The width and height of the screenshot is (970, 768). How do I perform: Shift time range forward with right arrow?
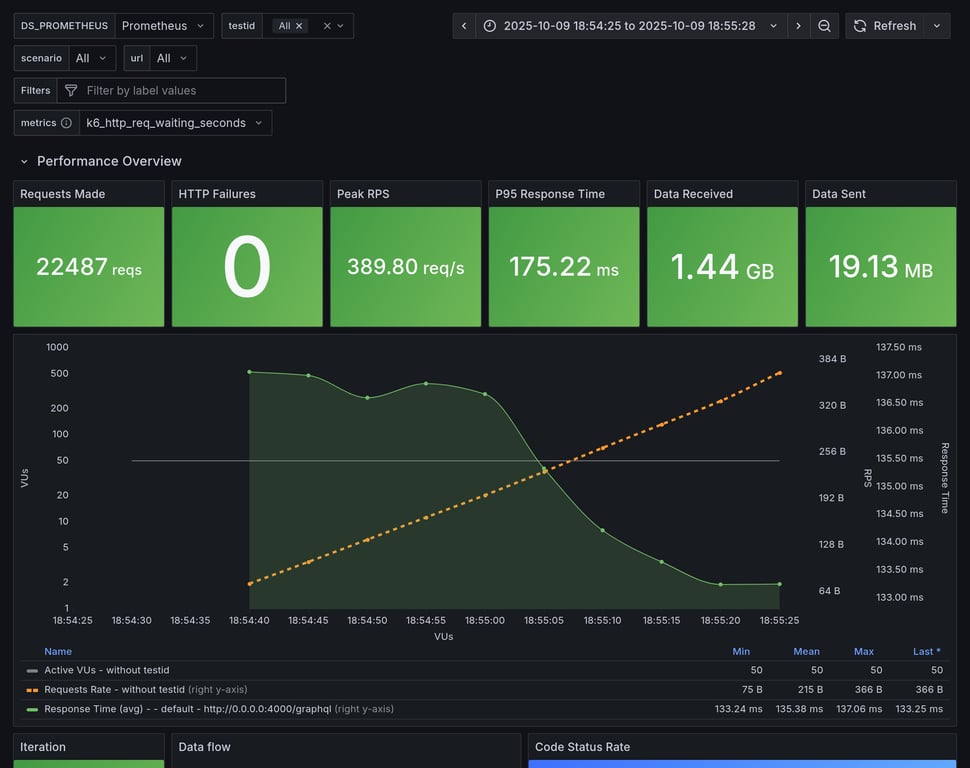[798, 26]
